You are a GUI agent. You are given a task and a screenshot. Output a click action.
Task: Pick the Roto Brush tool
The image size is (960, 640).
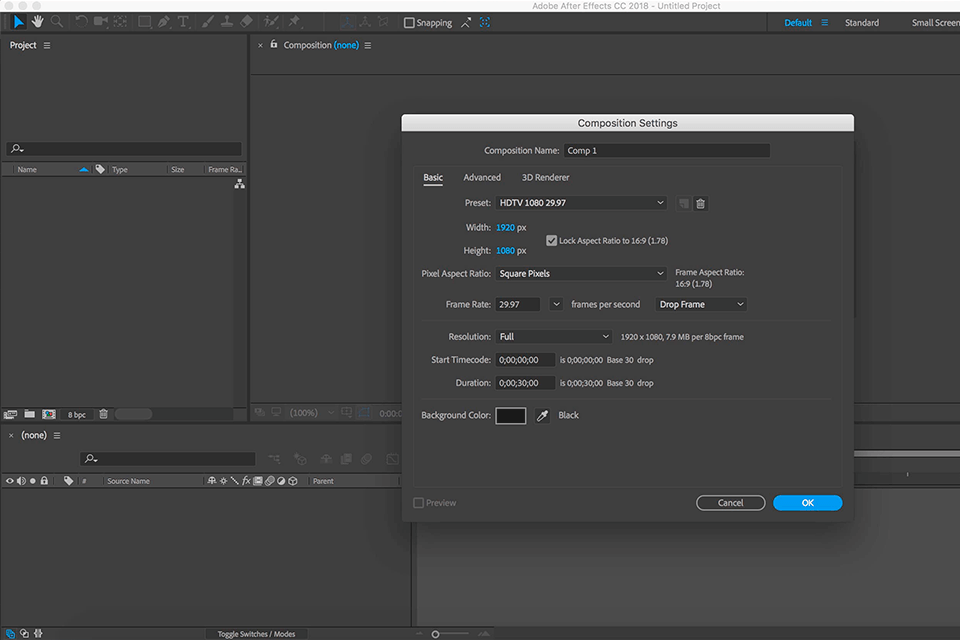[270, 22]
